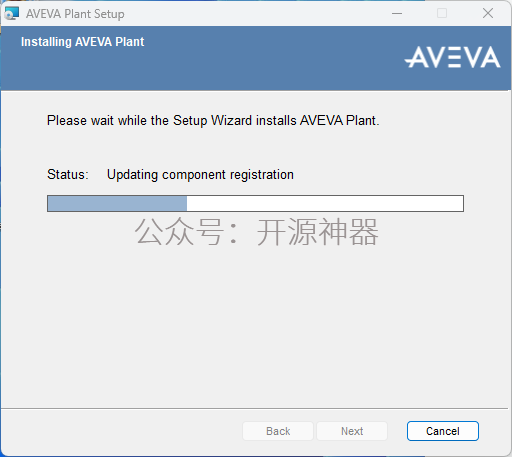Click the white AVEVA logo in banner
Image resolution: width=512 pixels, height=457 pixels.
[x=453, y=57]
